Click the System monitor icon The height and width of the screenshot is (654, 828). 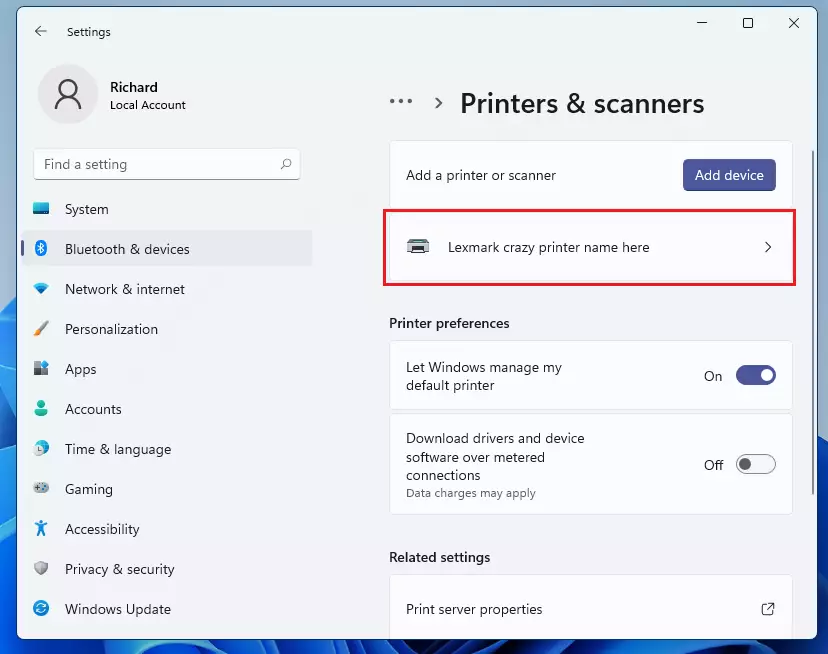[41, 208]
